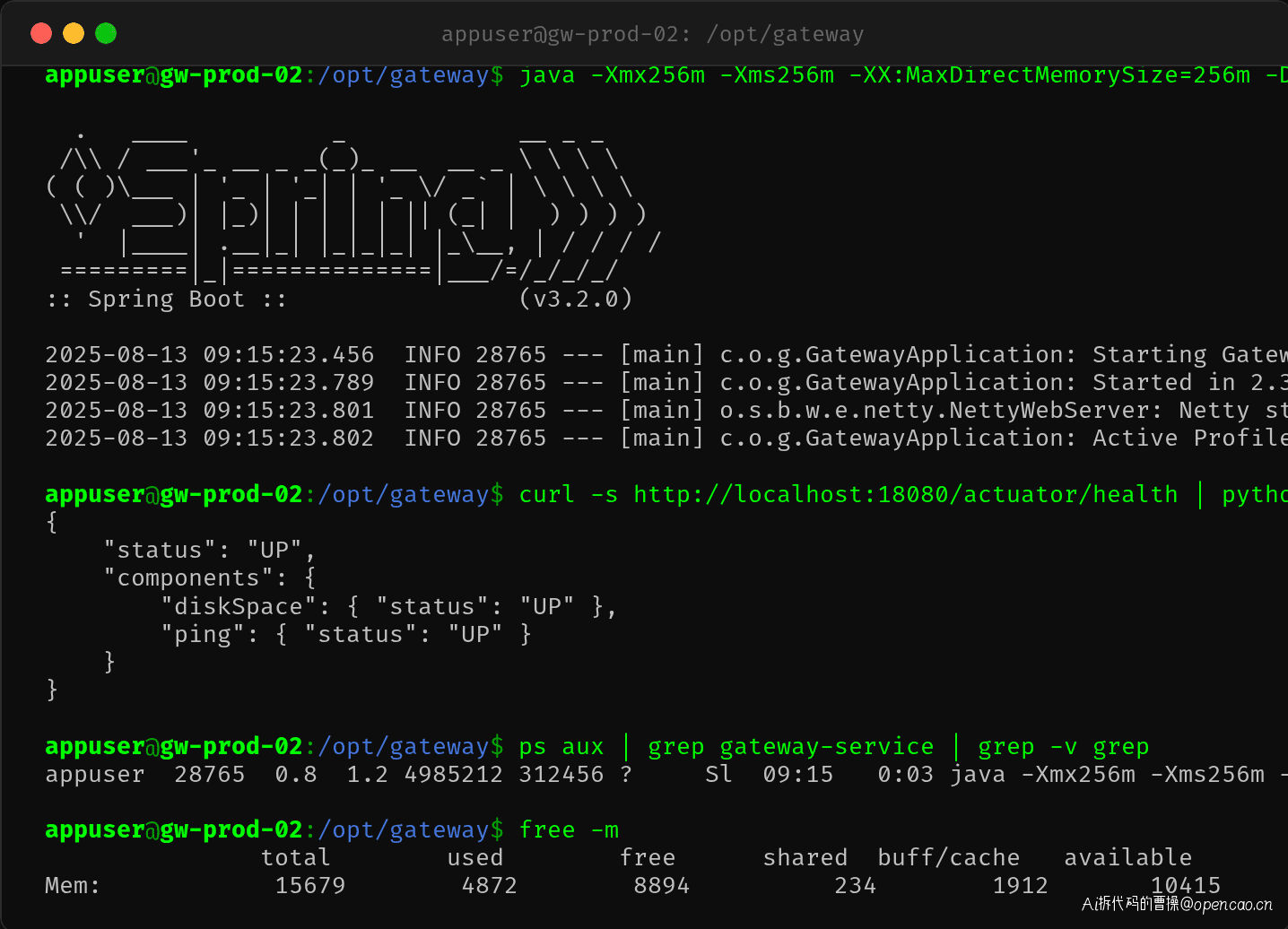Click the "ping" key in the JSON
The height and width of the screenshot is (929, 1288).
(203, 634)
